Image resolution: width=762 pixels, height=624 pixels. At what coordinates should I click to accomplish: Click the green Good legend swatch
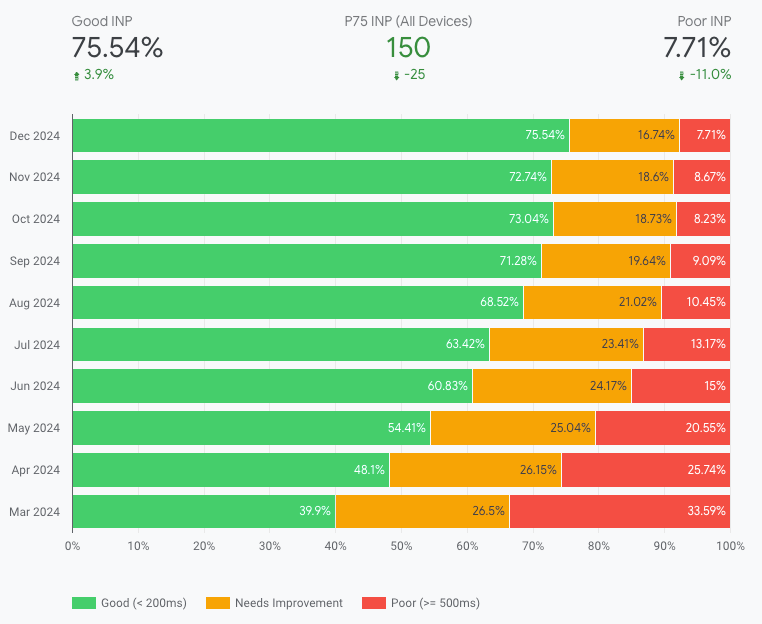84,603
